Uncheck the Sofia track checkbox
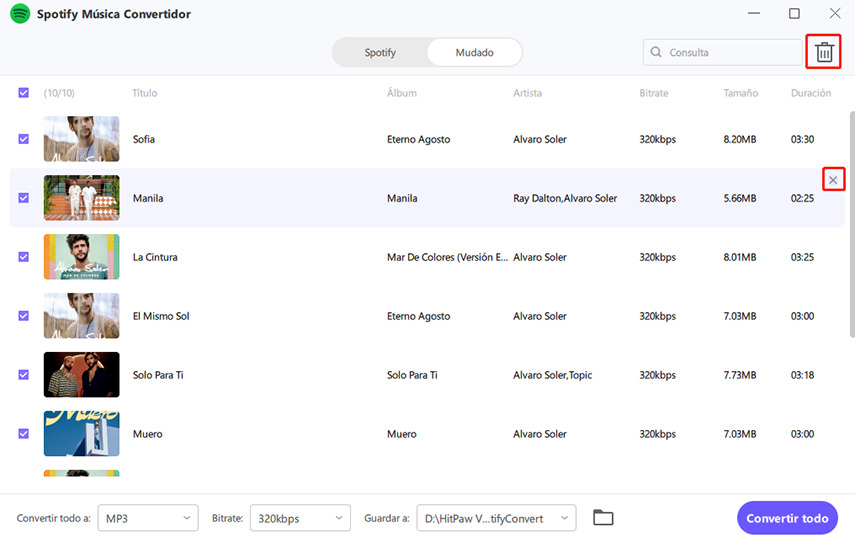Screen dimensions: 855x538 point(23,139)
